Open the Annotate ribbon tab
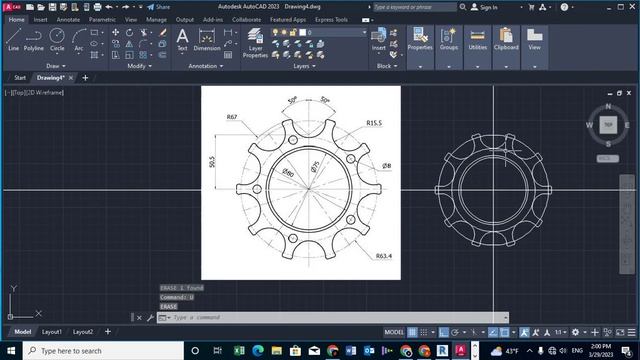This screenshot has height=360, width=640. click(x=68, y=20)
